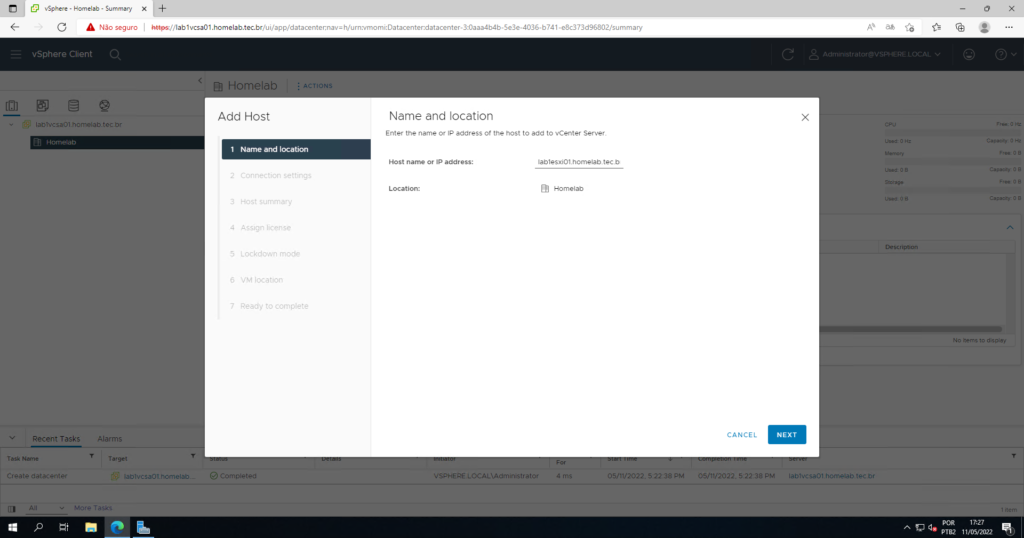The image size is (1024, 538).
Task: Open Task View on taskbar
Action: tap(63, 528)
